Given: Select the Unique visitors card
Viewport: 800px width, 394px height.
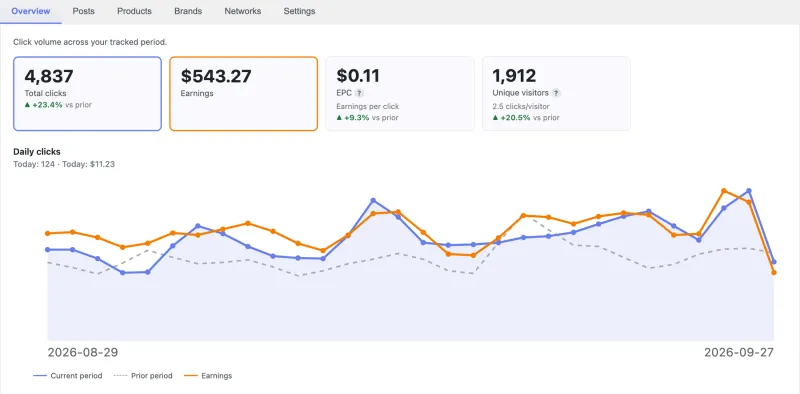Looking at the screenshot, I should tap(556, 93).
